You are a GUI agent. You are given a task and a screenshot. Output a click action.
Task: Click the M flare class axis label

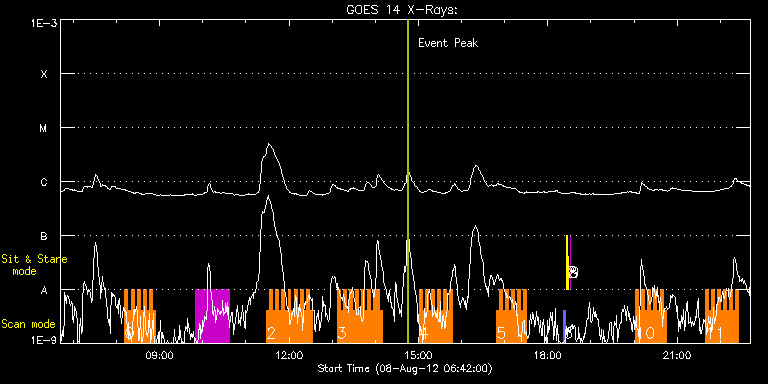tap(44, 128)
